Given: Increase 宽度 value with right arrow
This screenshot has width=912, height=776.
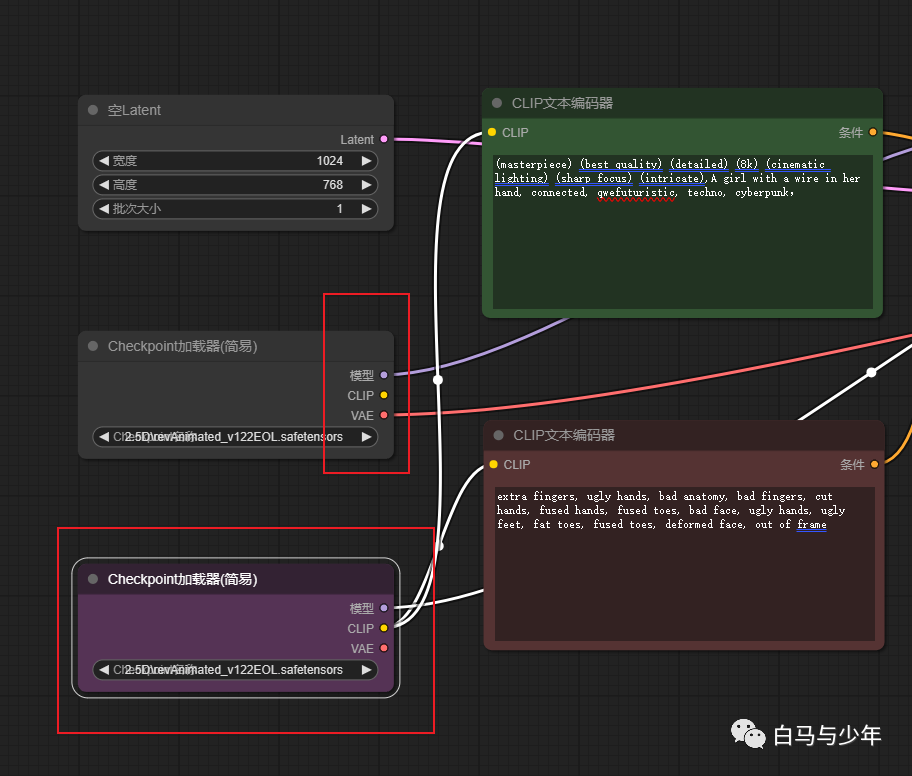Looking at the screenshot, I should 367,161.
